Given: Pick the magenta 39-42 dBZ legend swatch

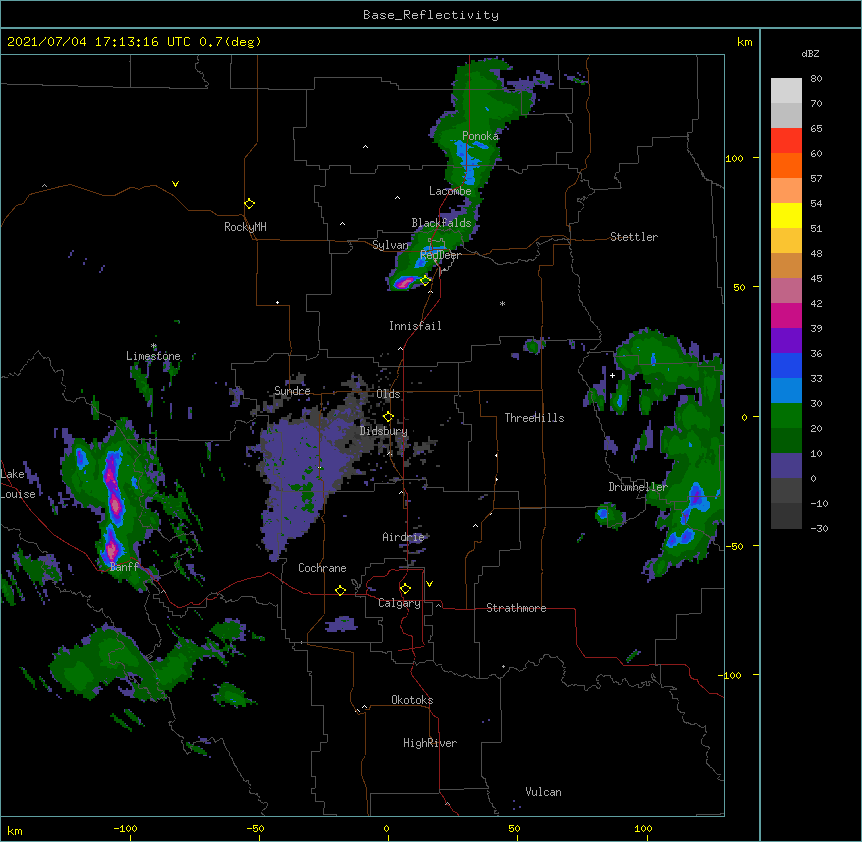Looking at the screenshot, I should (x=786, y=315).
